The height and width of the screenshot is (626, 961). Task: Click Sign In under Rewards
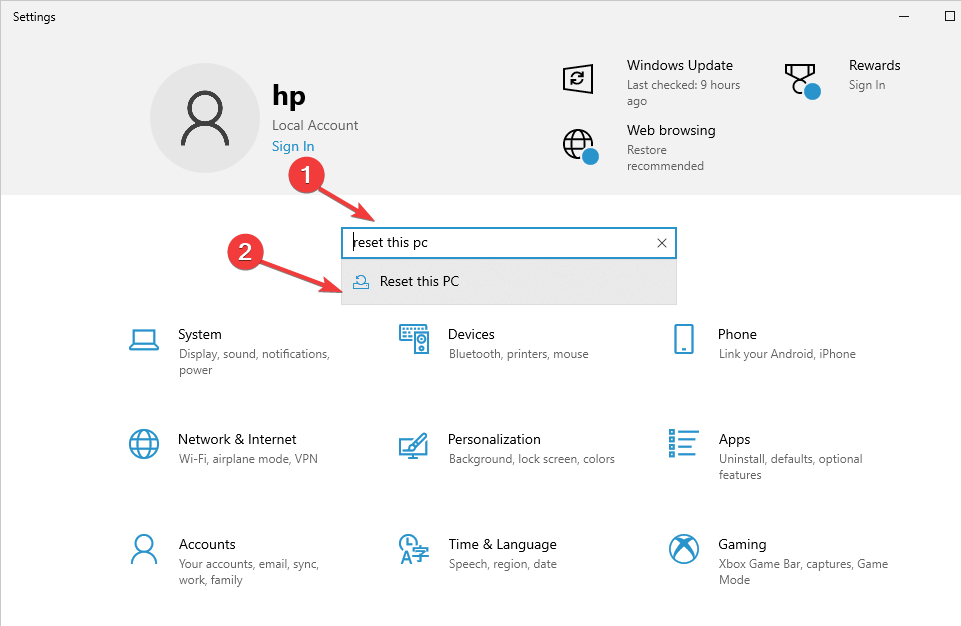click(x=867, y=85)
